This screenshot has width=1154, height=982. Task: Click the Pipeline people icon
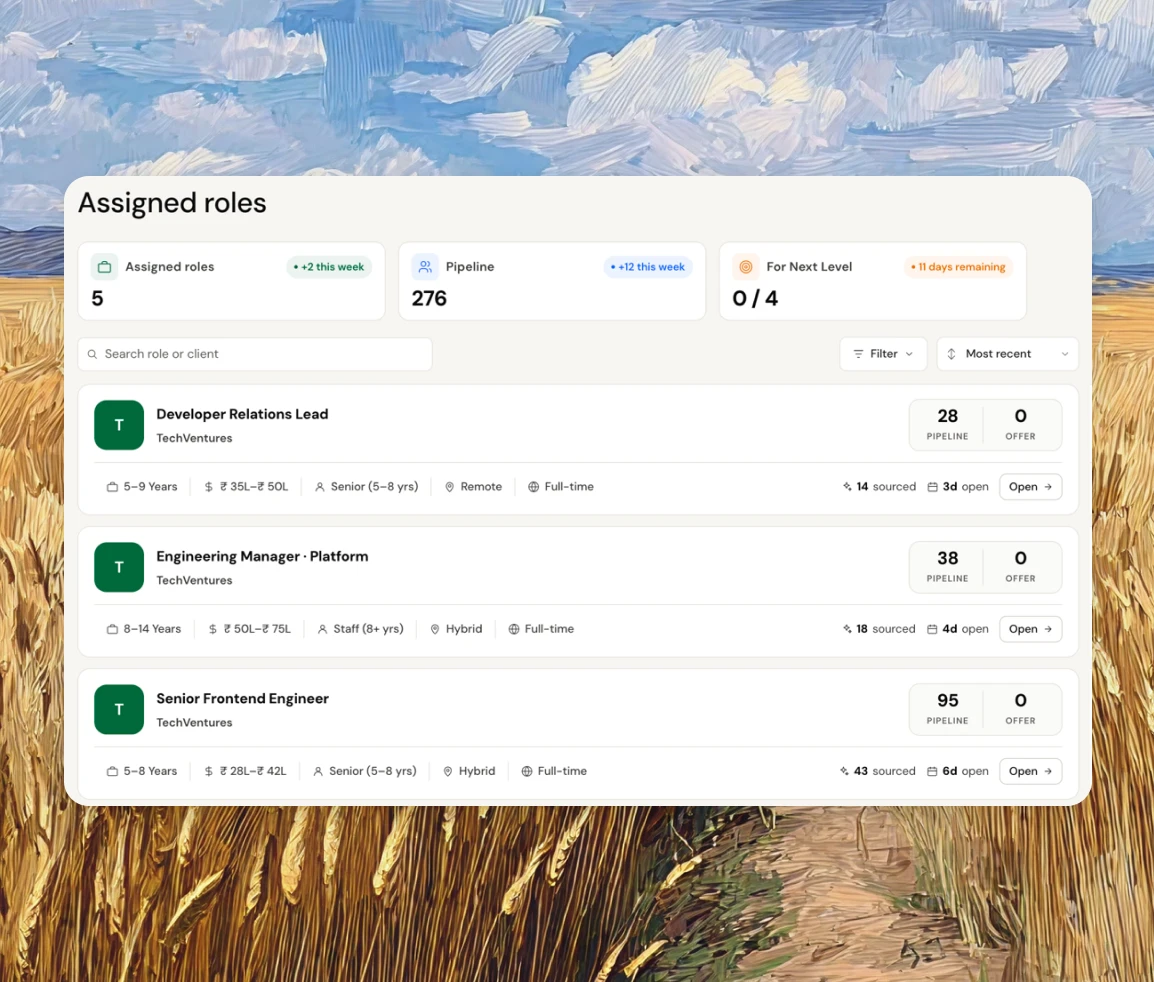tap(425, 266)
